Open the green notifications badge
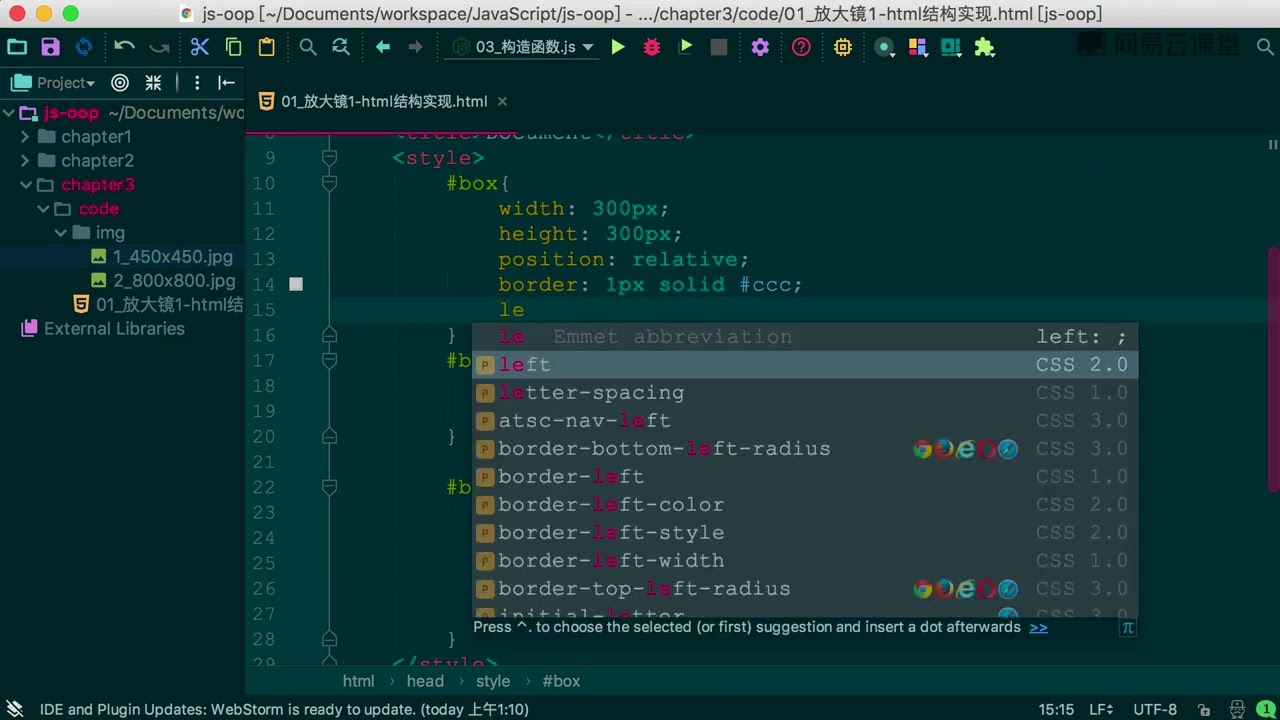Viewport: 1280px width, 720px height. (1266, 709)
